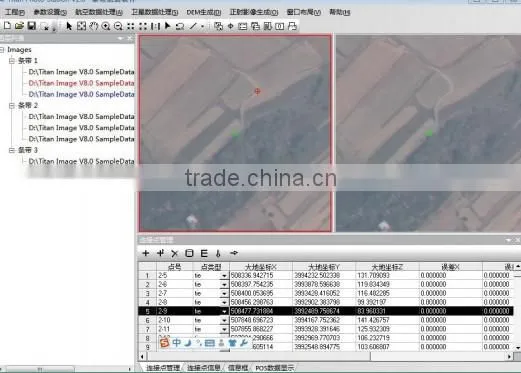Toggle the moon half-width icon in IME bar
This screenshot has width=521, height=373.
[188, 342]
